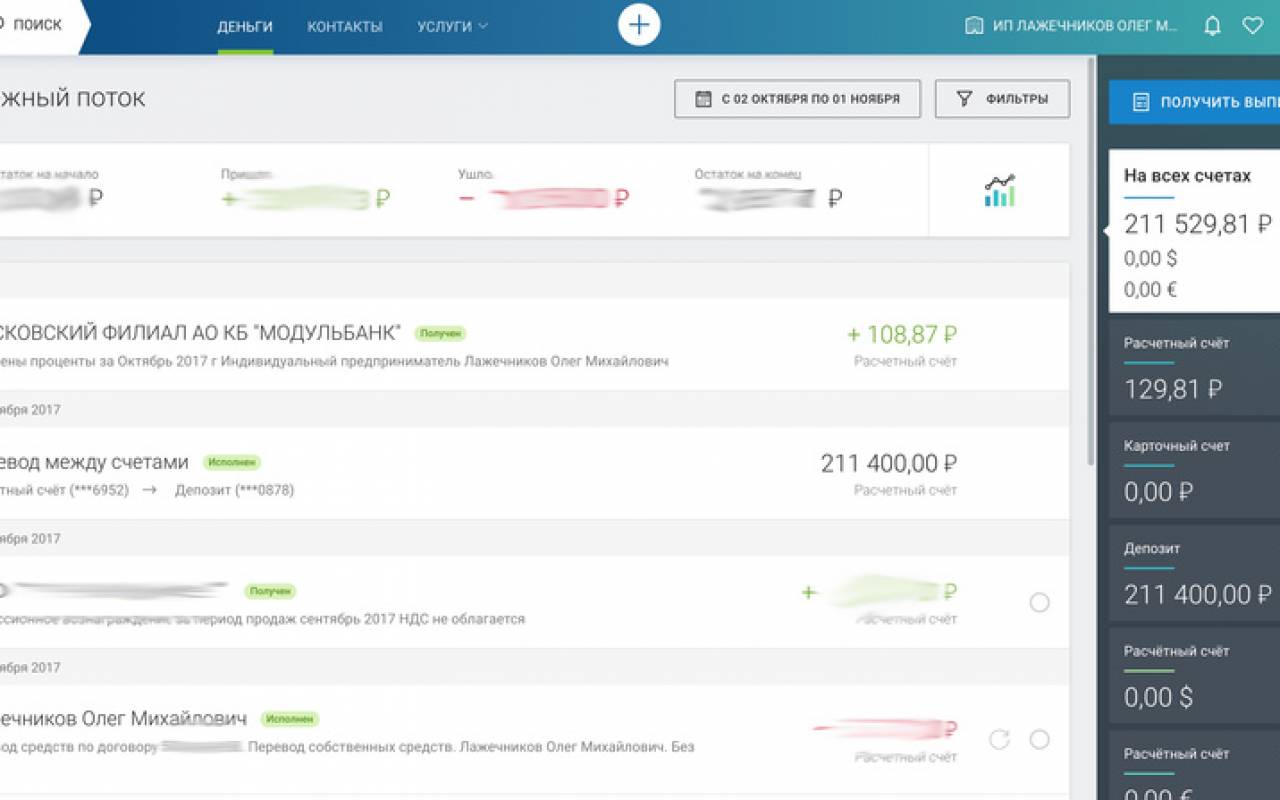Switch to the Деньги tab
Image resolution: width=1280 pixels, height=800 pixels.
245,27
